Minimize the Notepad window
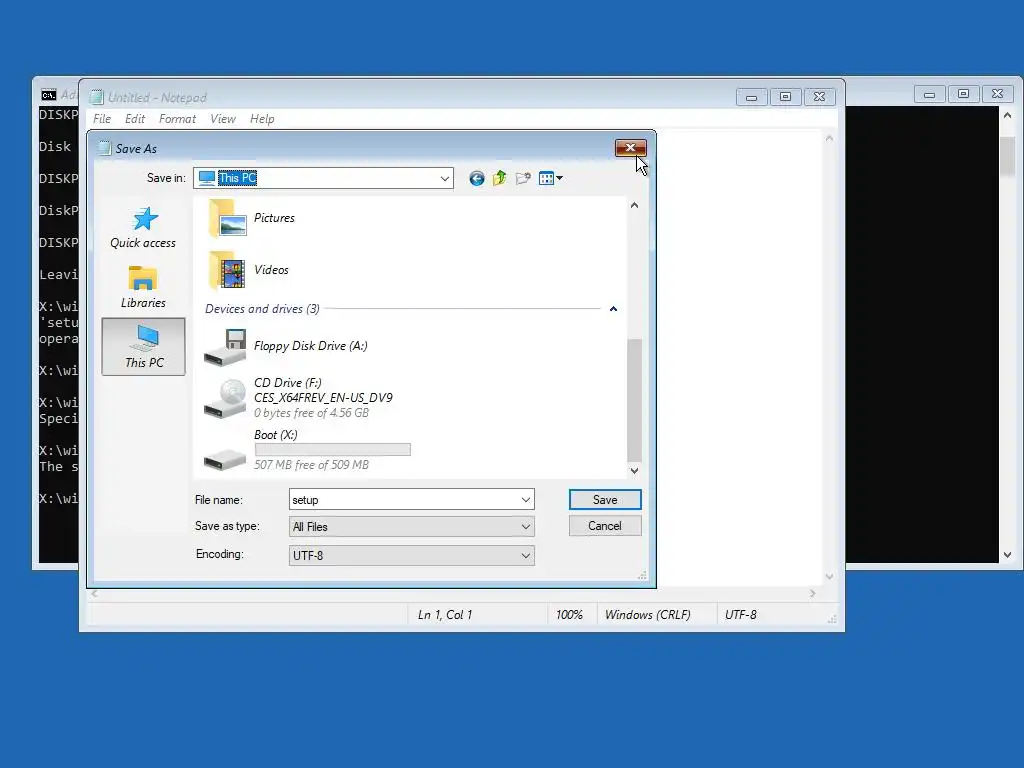 pyautogui.click(x=751, y=97)
